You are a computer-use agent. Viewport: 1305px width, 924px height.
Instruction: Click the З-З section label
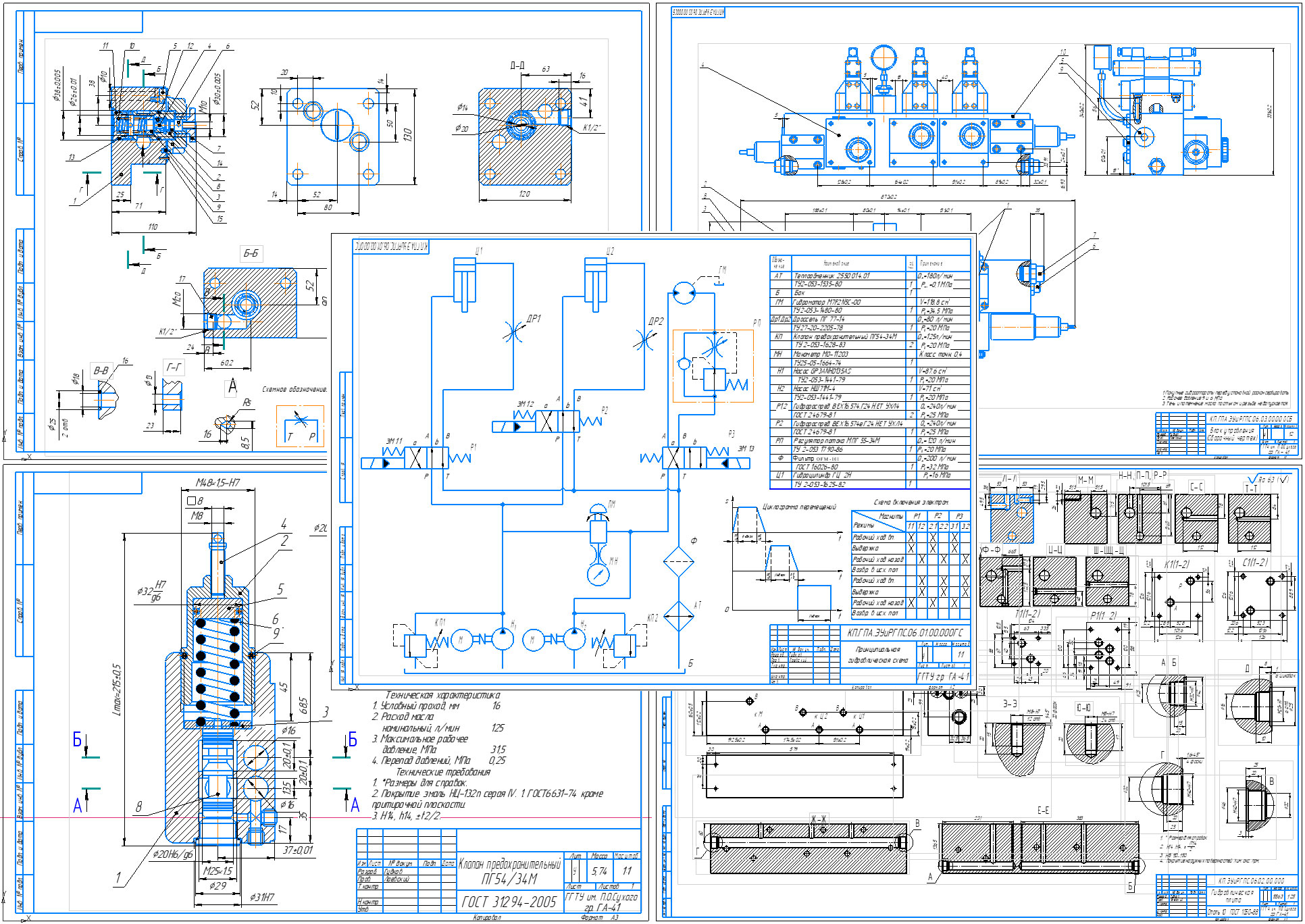point(1010,704)
